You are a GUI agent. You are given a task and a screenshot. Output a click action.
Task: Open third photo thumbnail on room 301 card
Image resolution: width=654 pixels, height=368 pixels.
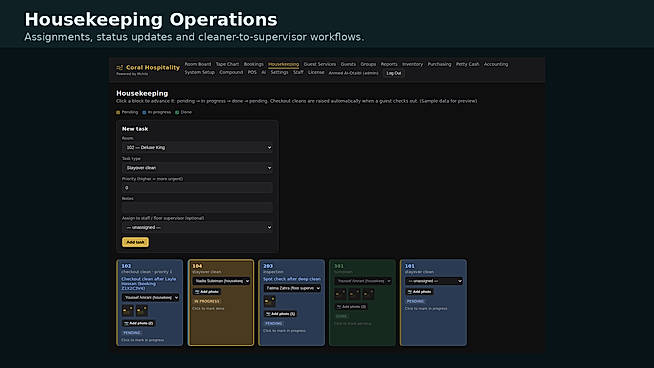click(369, 294)
